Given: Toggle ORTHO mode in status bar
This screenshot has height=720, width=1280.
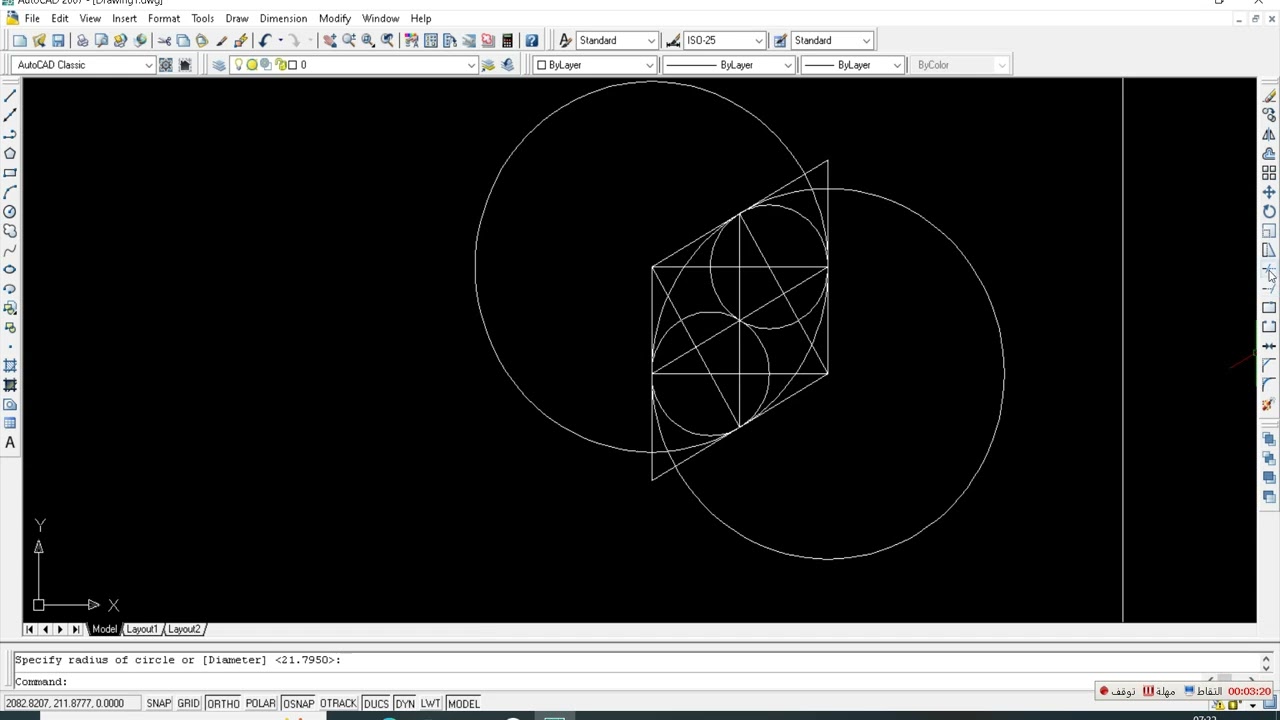Looking at the screenshot, I should [223, 704].
